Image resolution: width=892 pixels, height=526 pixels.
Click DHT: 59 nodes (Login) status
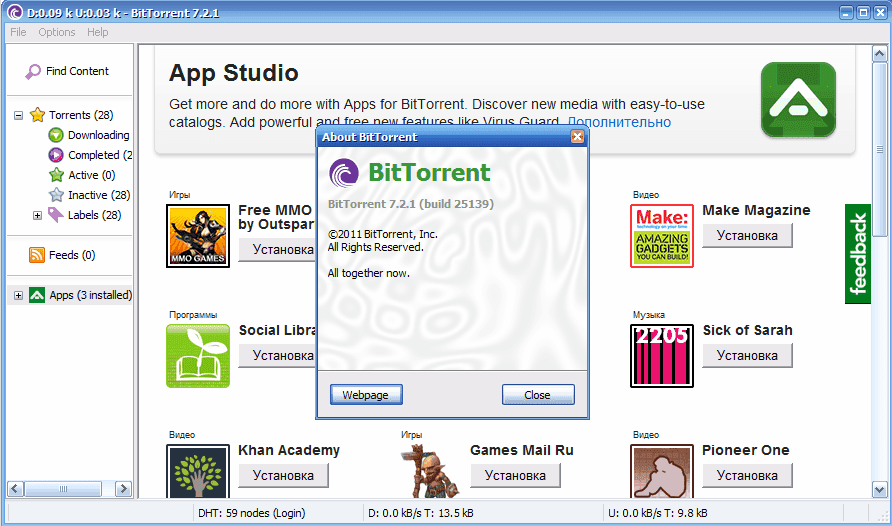click(251, 513)
